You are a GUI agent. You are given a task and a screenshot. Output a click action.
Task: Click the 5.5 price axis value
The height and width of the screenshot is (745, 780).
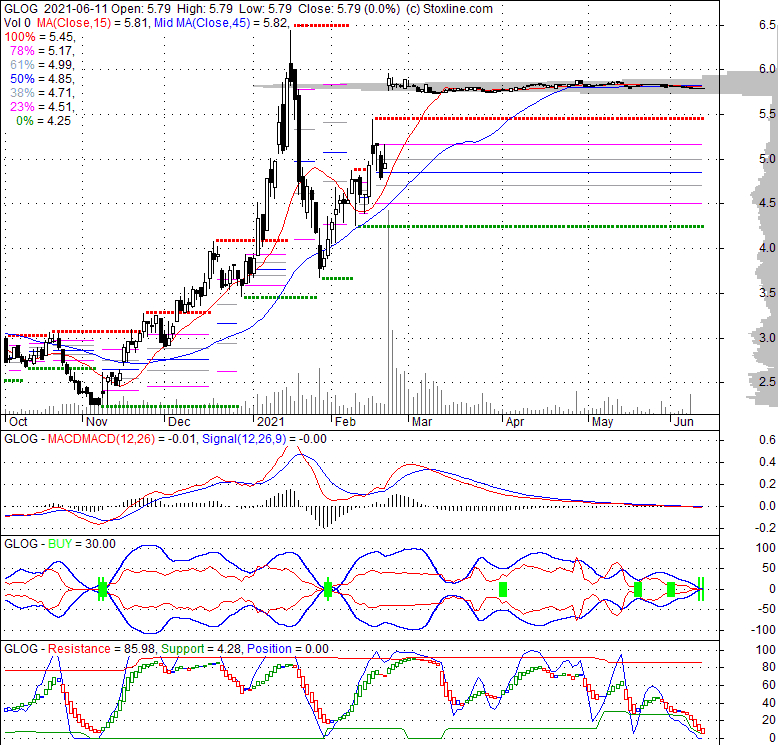[x=767, y=114]
